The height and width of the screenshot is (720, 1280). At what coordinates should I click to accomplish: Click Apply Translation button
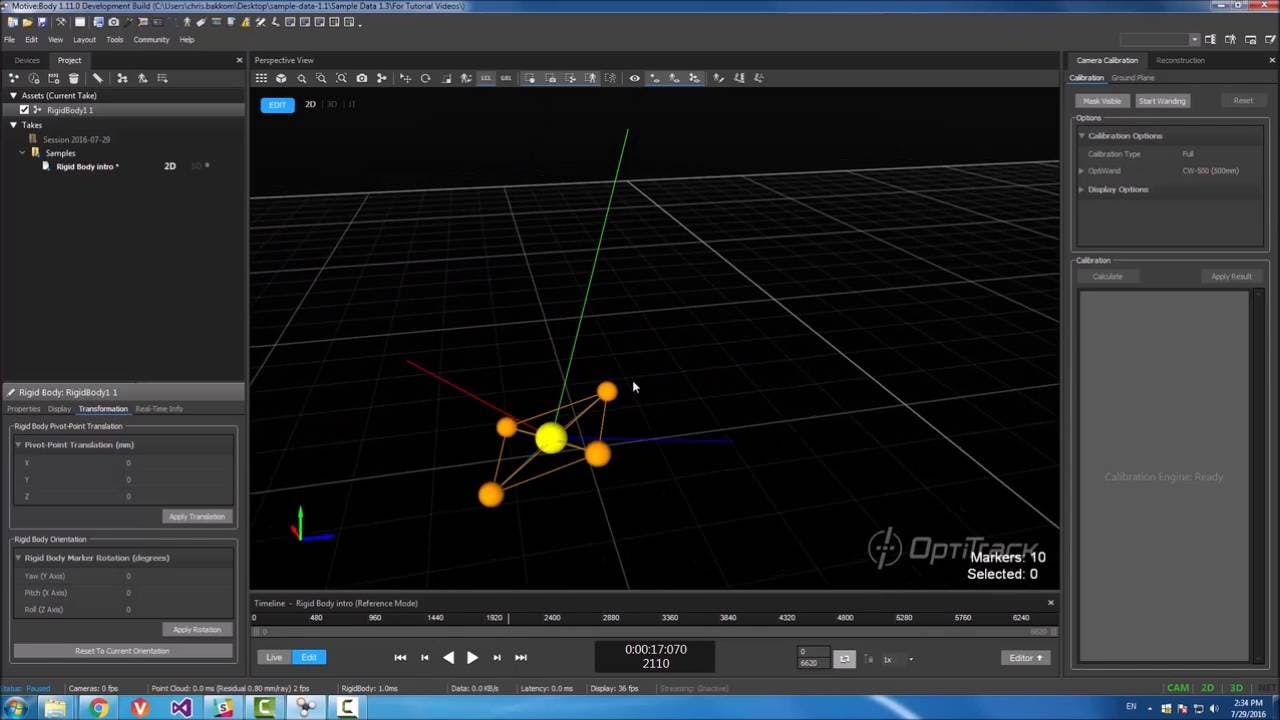[197, 517]
